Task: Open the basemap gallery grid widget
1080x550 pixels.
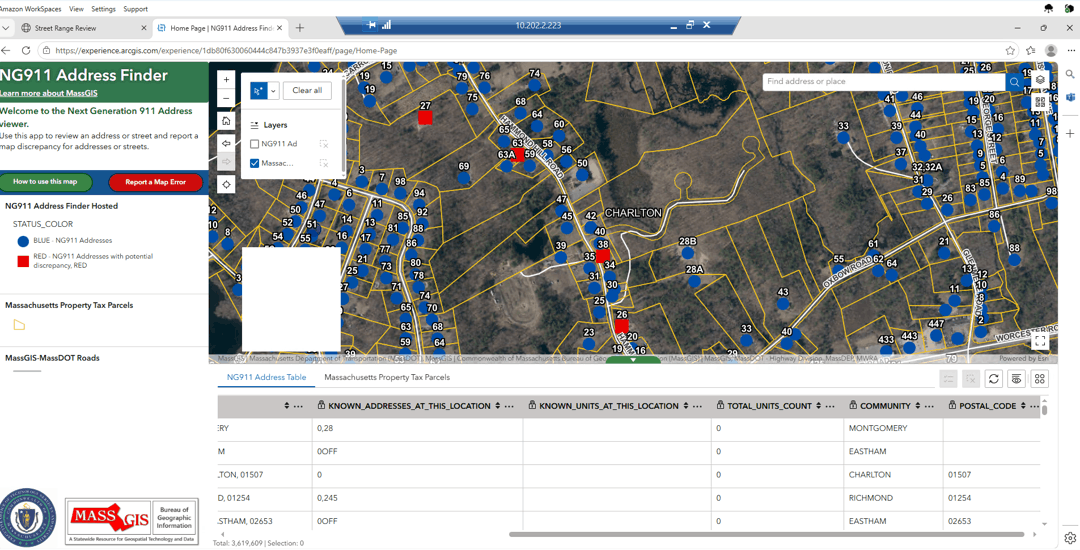Action: [x=1040, y=102]
